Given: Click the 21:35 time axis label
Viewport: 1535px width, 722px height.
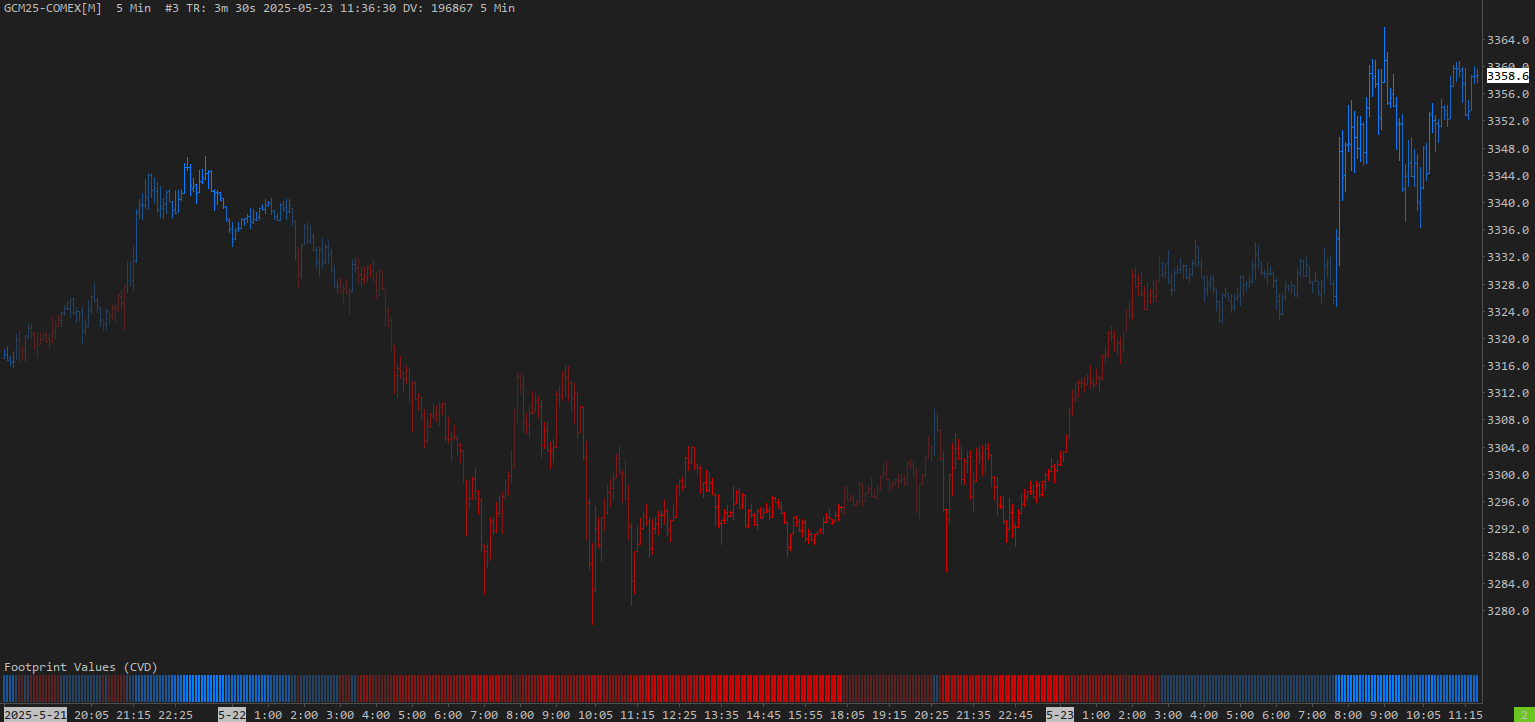Looking at the screenshot, I should 973,715.
